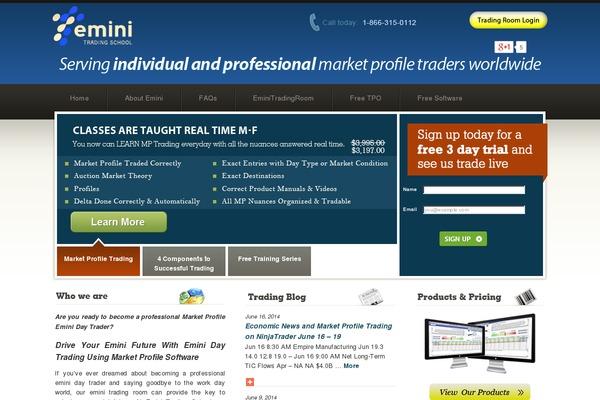This screenshot has width=600, height=400.
Task: Click the dual monitors product image
Action: [480, 343]
